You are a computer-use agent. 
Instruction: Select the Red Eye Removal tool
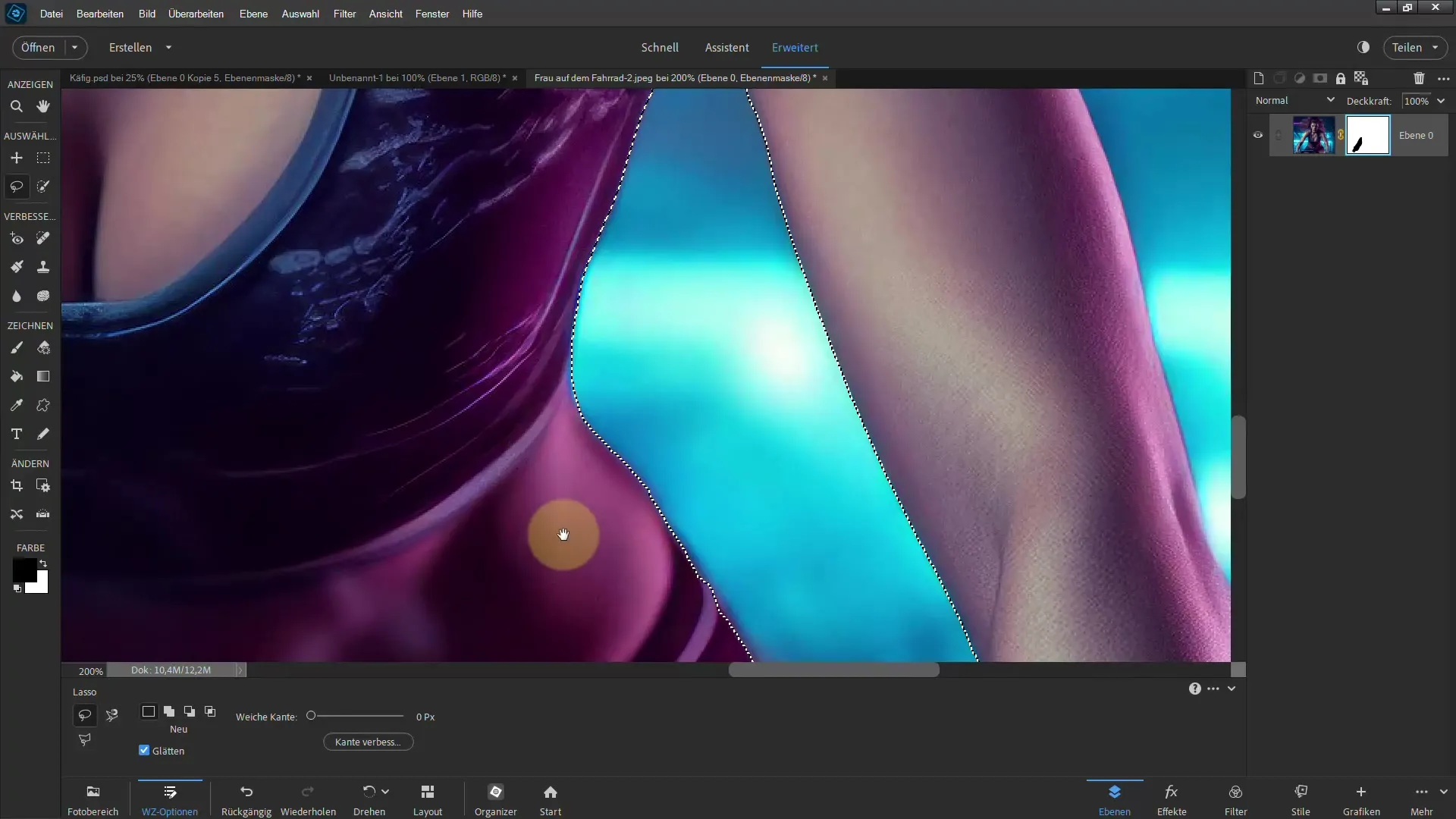pos(16,238)
